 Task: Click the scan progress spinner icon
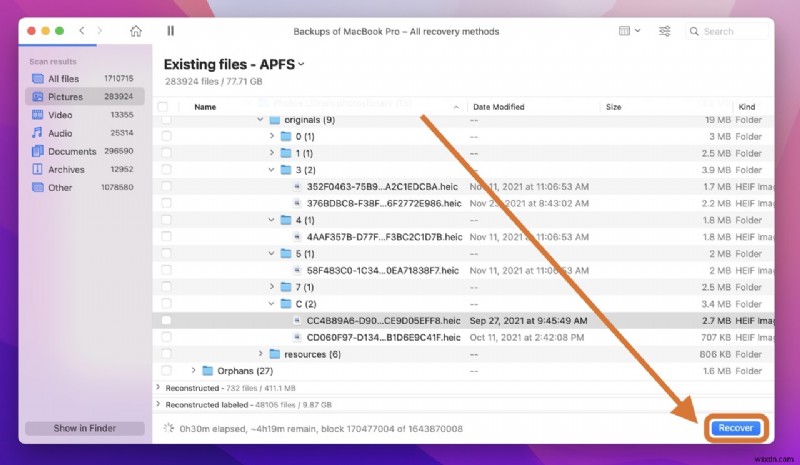[x=169, y=428]
